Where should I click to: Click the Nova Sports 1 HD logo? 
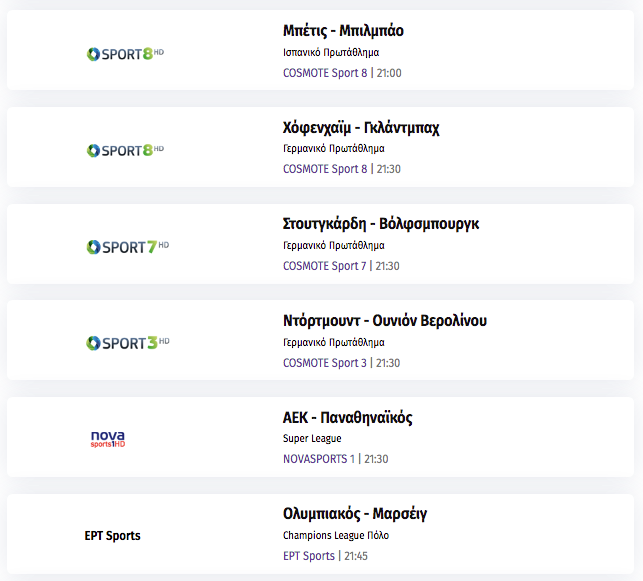108,439
